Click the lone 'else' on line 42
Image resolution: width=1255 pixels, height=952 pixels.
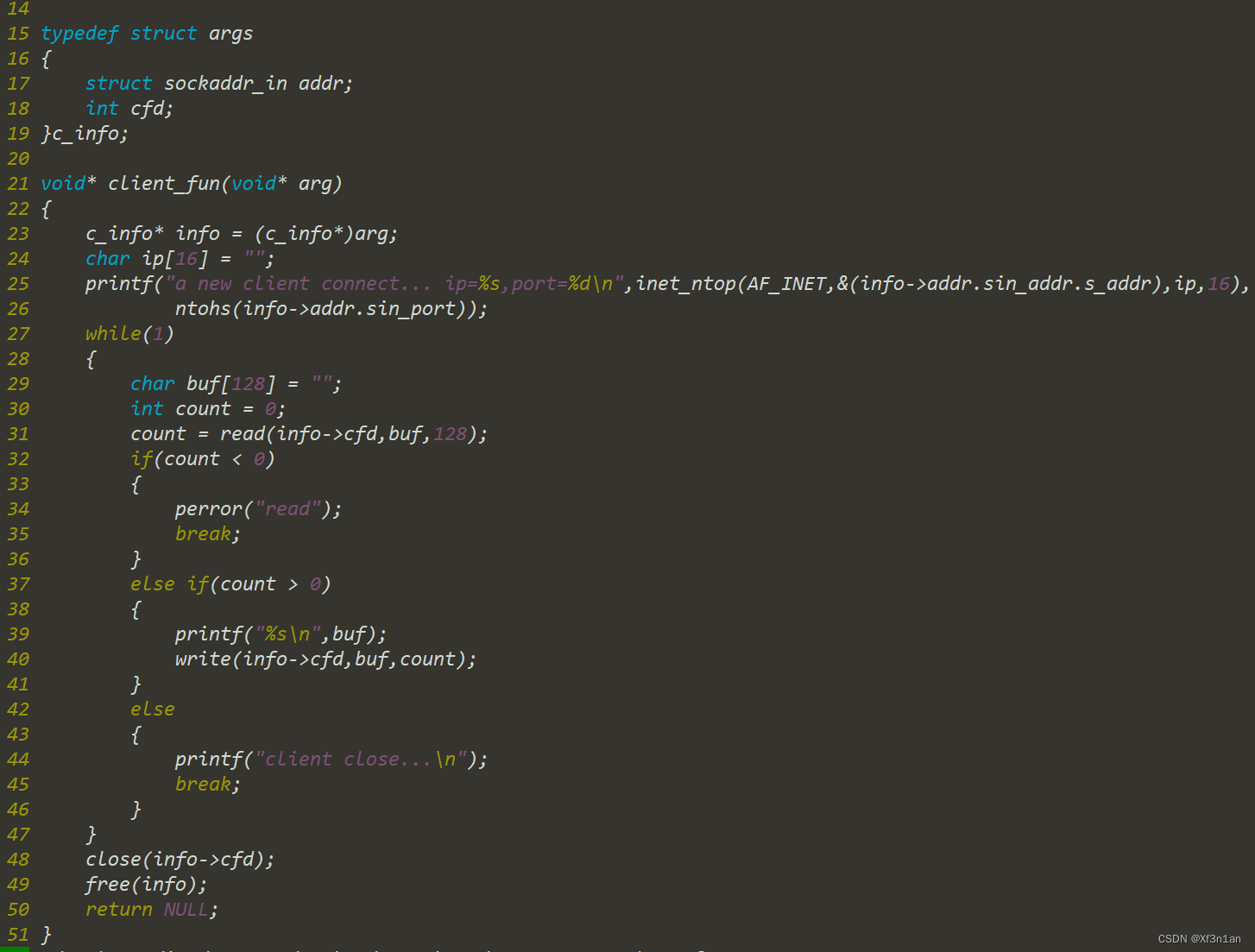click(x=153, y=709)
